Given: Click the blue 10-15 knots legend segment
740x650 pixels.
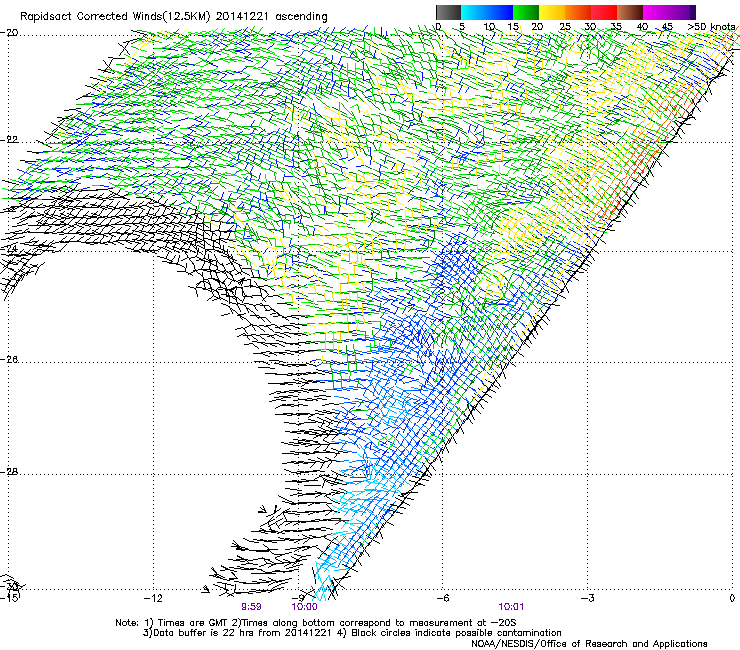Looking at the screenshot, I should tap(500, 12).
